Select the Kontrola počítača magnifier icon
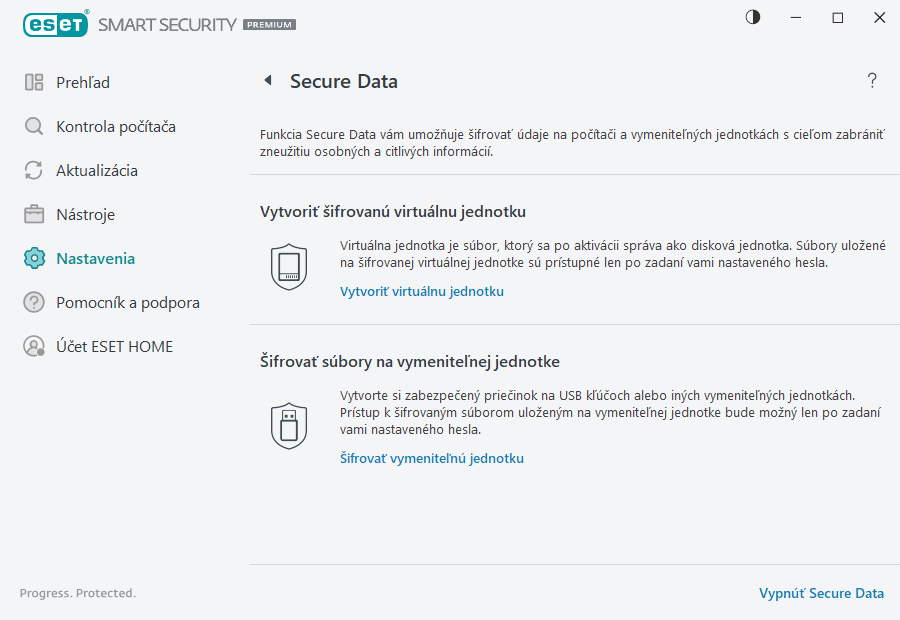The height and width of the screenshot is (620, 900). (34, 126)
